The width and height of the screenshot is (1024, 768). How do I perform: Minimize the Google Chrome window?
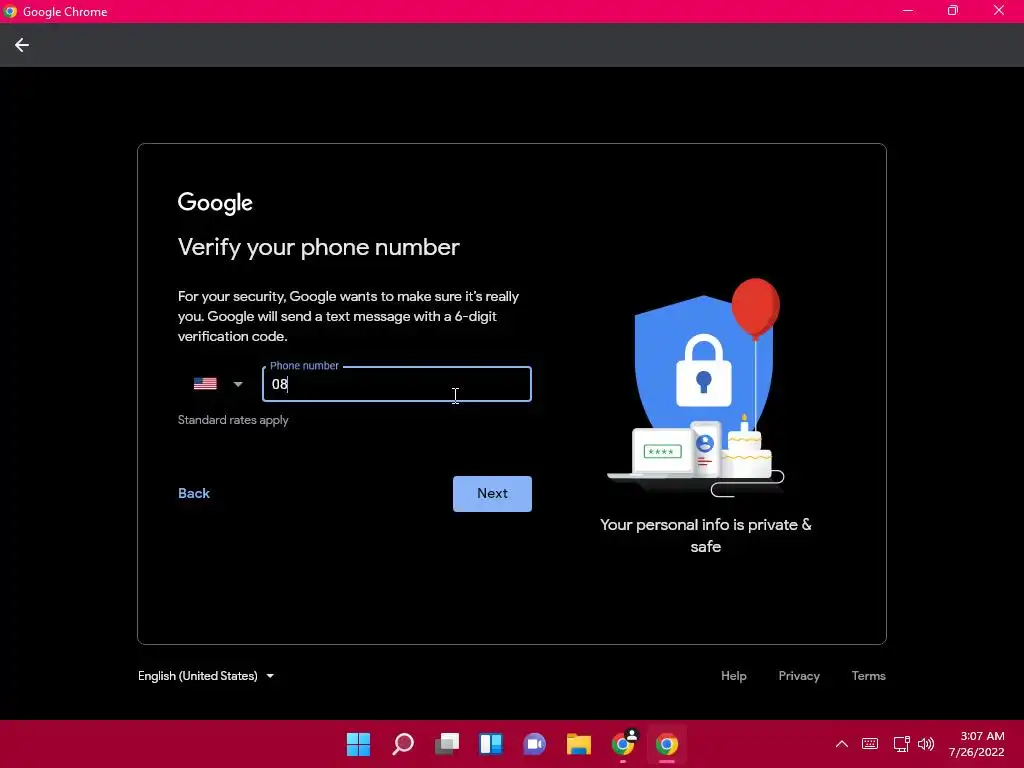pos(908,11)
